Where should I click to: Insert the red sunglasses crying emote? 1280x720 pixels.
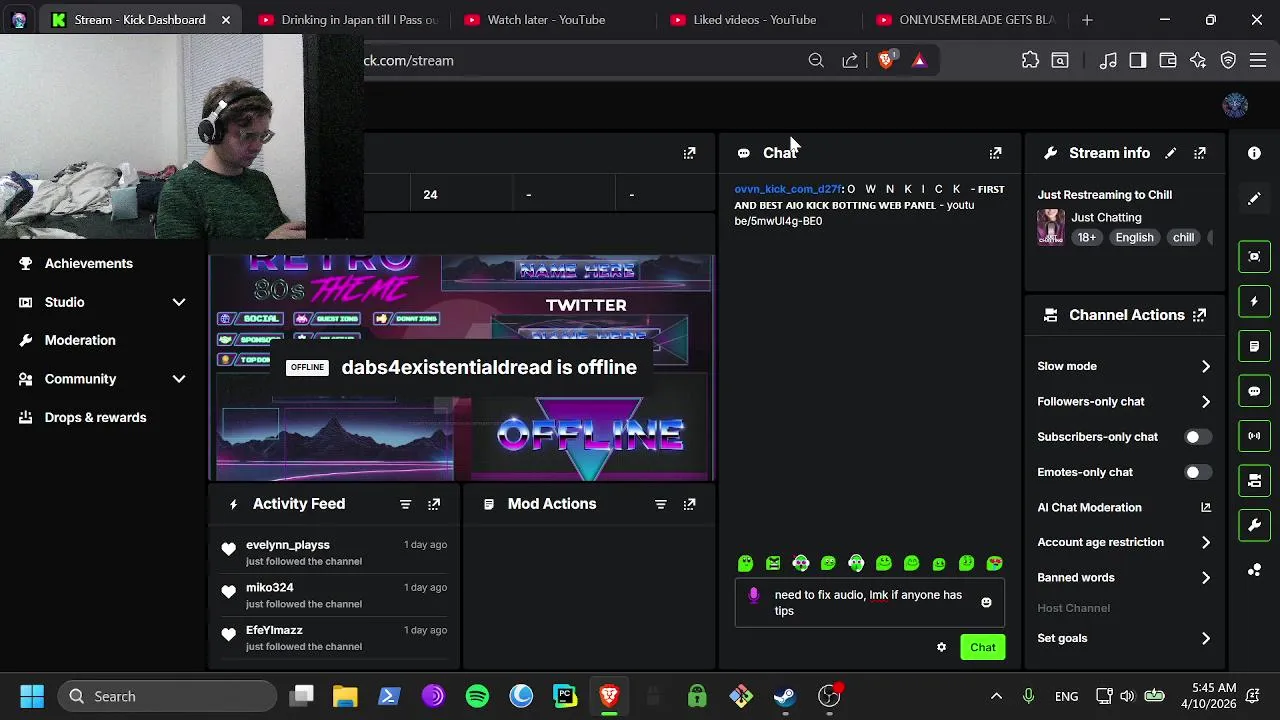coord(994,564)
